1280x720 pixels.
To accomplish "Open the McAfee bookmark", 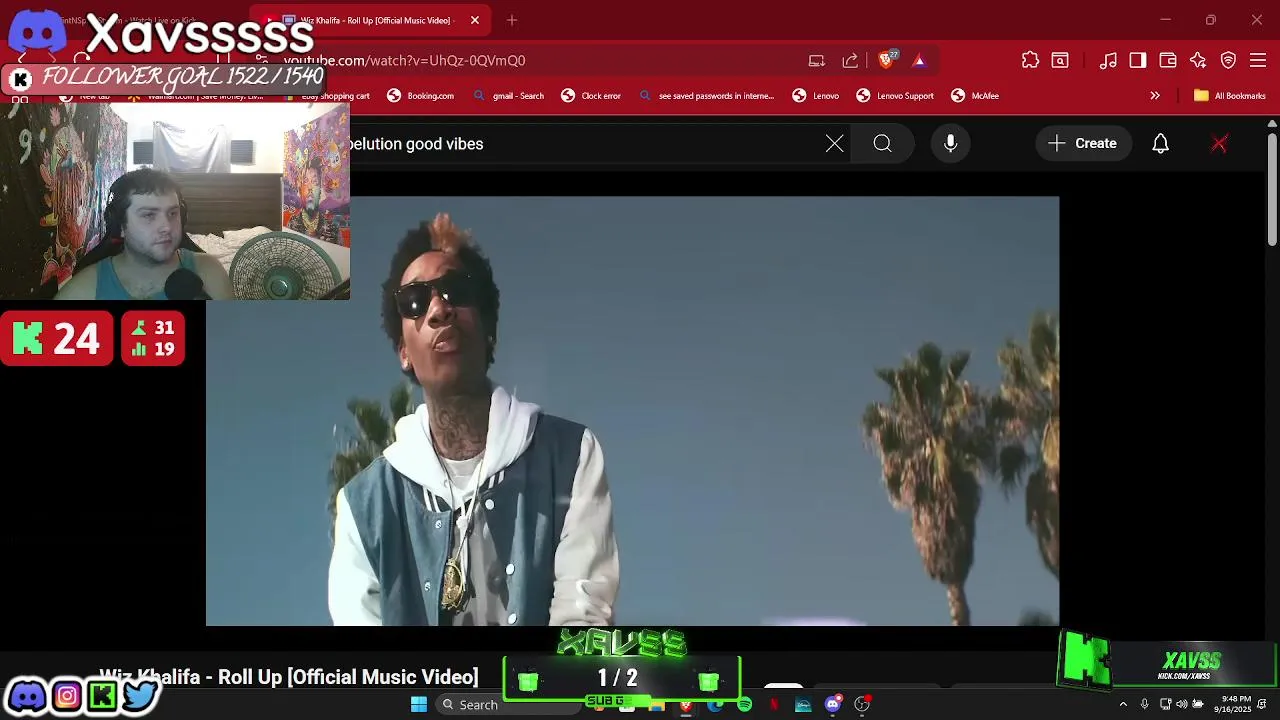I will (x=974, y=96).
